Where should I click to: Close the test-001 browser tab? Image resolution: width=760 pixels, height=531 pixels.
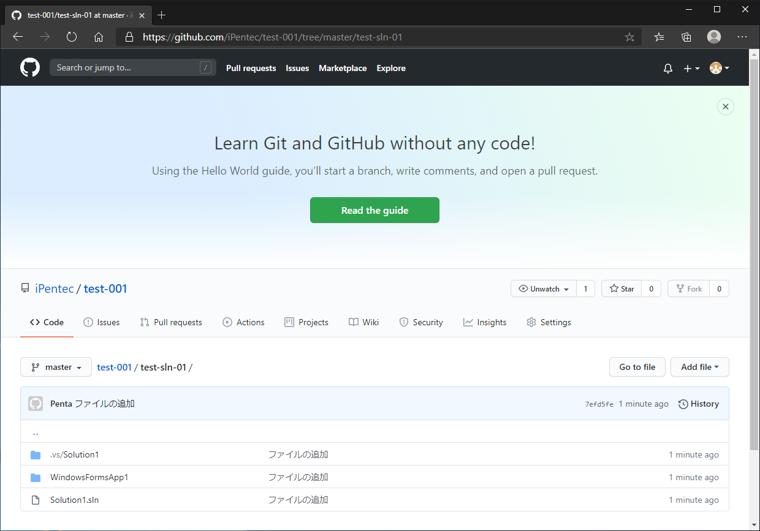(142, 16)
